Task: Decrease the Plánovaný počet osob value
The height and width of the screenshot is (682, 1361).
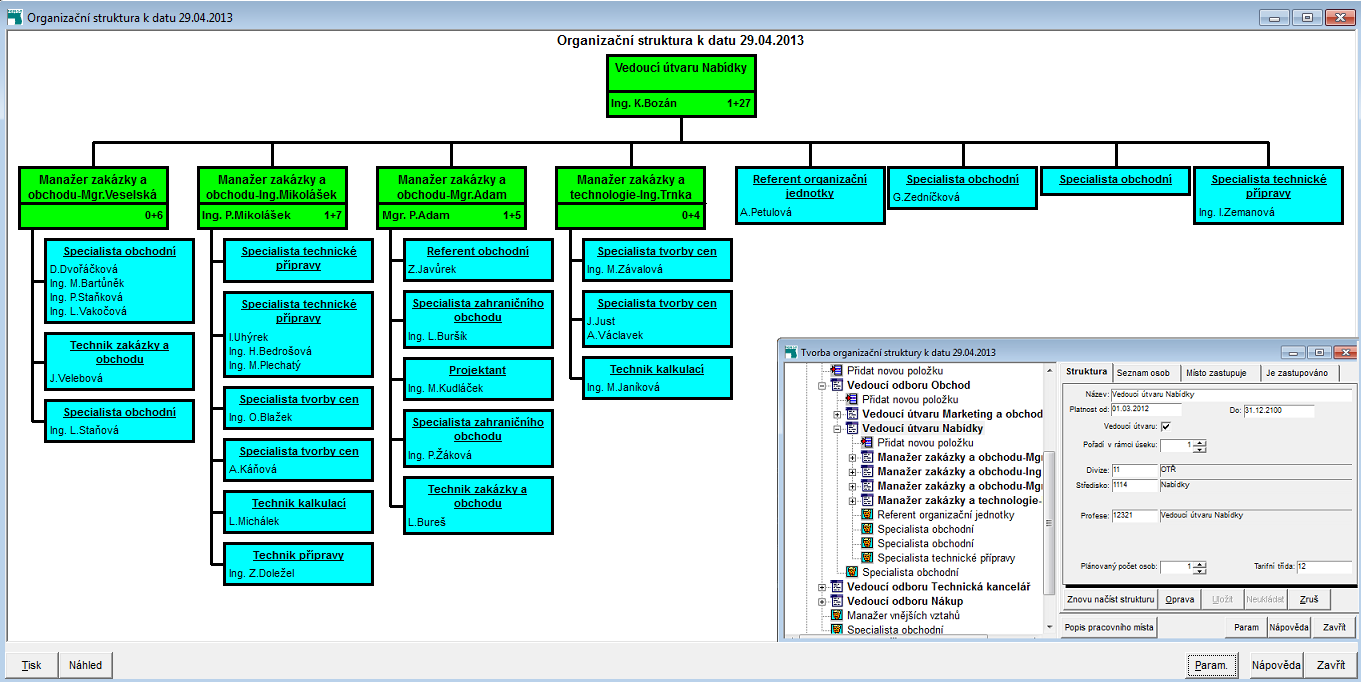Action: [x=1200, y=570]
